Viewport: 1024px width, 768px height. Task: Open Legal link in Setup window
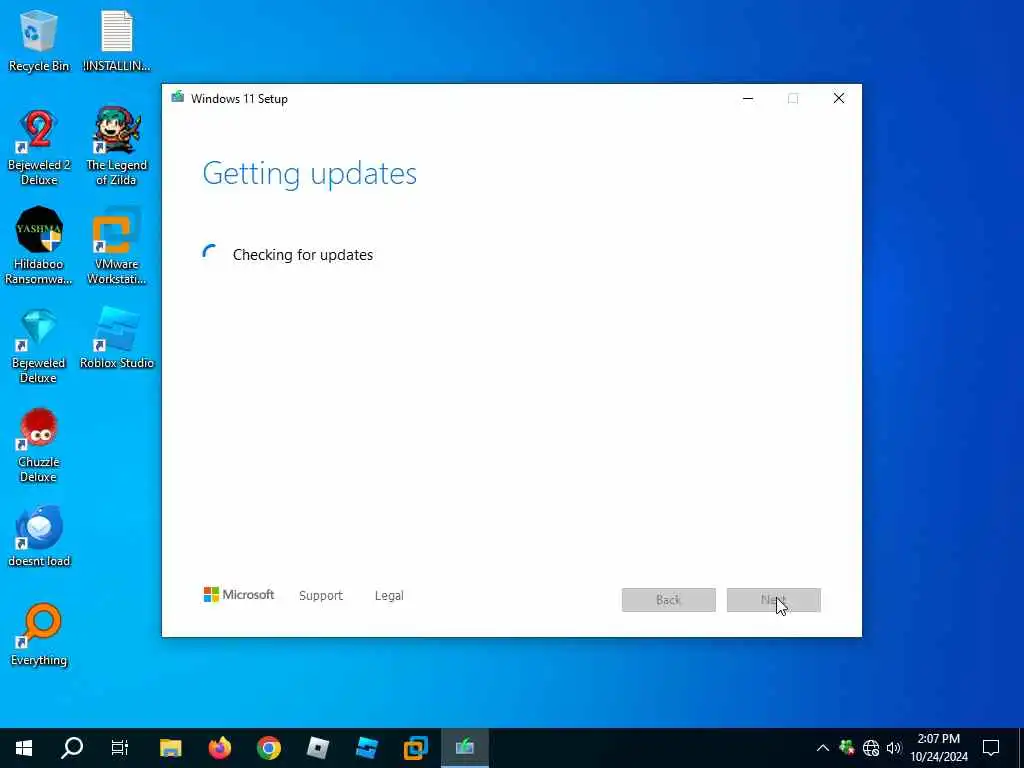tap(389, 596)
